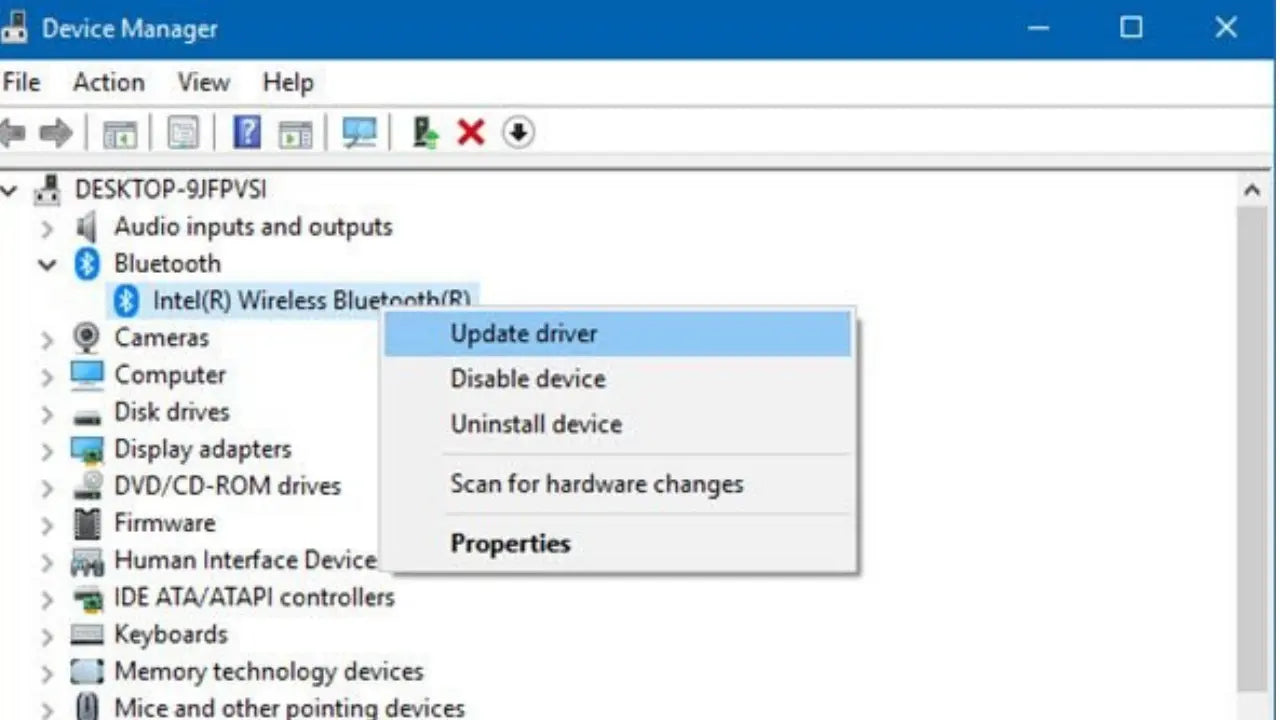Click the Intel Wireless Bluetooth device icon
The height and width of the screenshot is (720, 1280).
pos(126,300)
